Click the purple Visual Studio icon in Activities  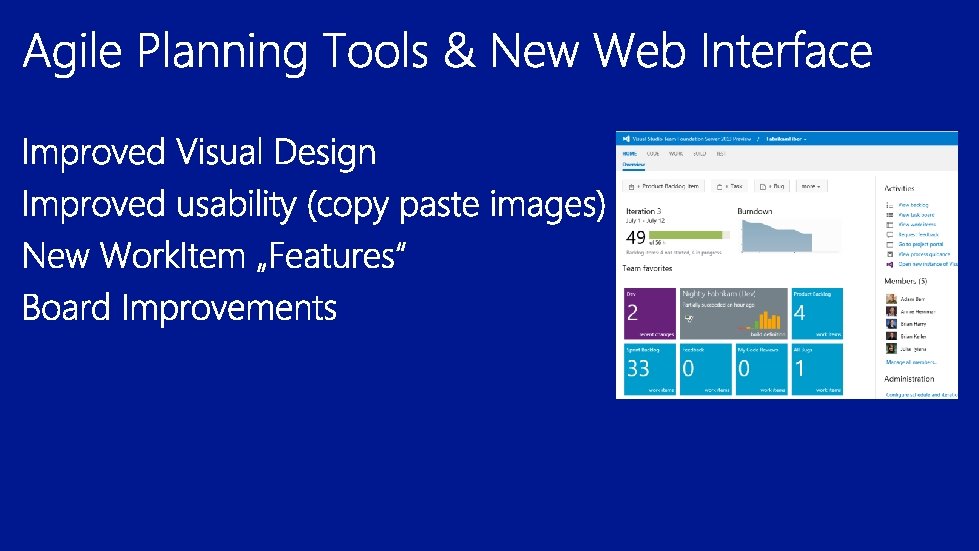pyautogui.click(x=890, y=265)
